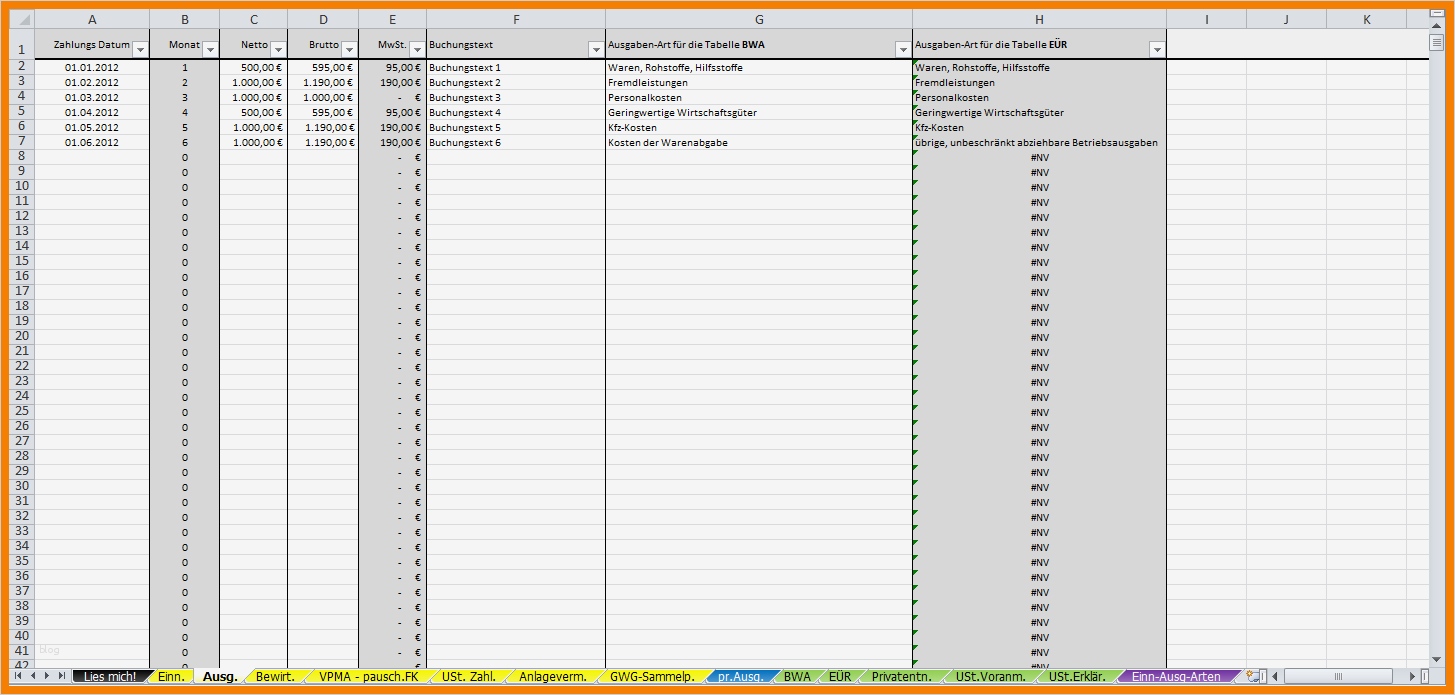This screenshot has height=695, width=1455.
Task: Select column header G
Action: pyautogui.click(x=759, y=18)
